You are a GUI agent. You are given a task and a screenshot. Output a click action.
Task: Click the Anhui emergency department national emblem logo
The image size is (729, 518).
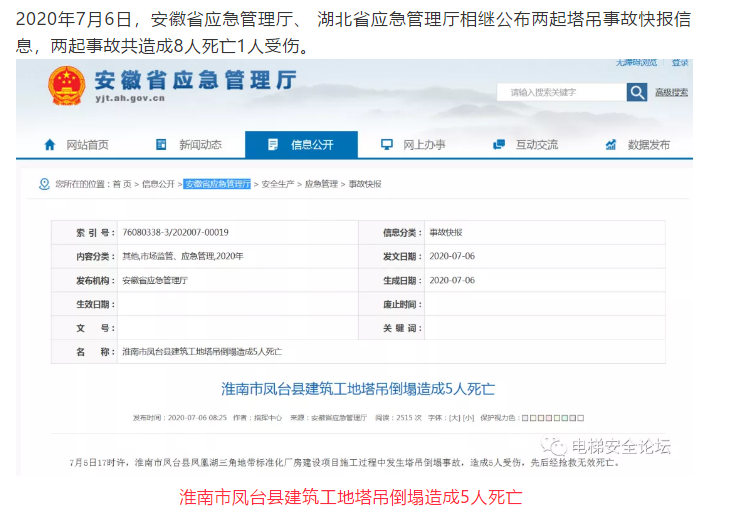point(67,86)
